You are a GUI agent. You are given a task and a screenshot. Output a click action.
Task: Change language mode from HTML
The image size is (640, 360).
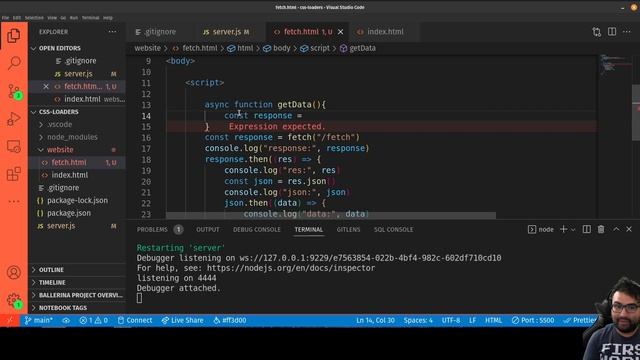tap(493, 320)
